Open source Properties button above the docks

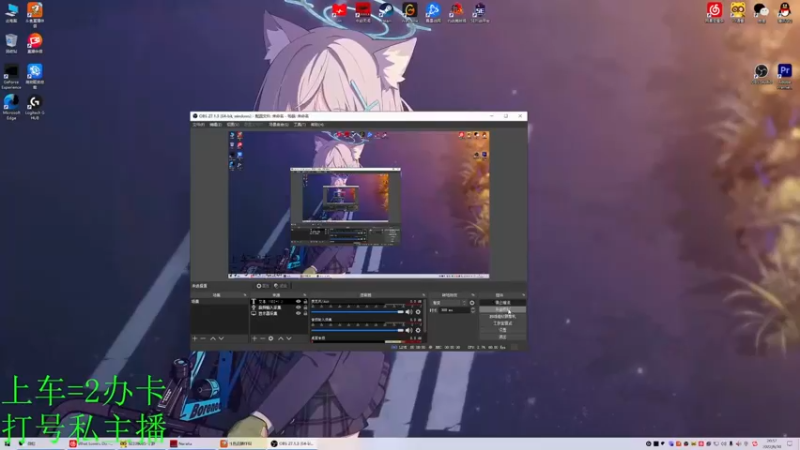264,286
